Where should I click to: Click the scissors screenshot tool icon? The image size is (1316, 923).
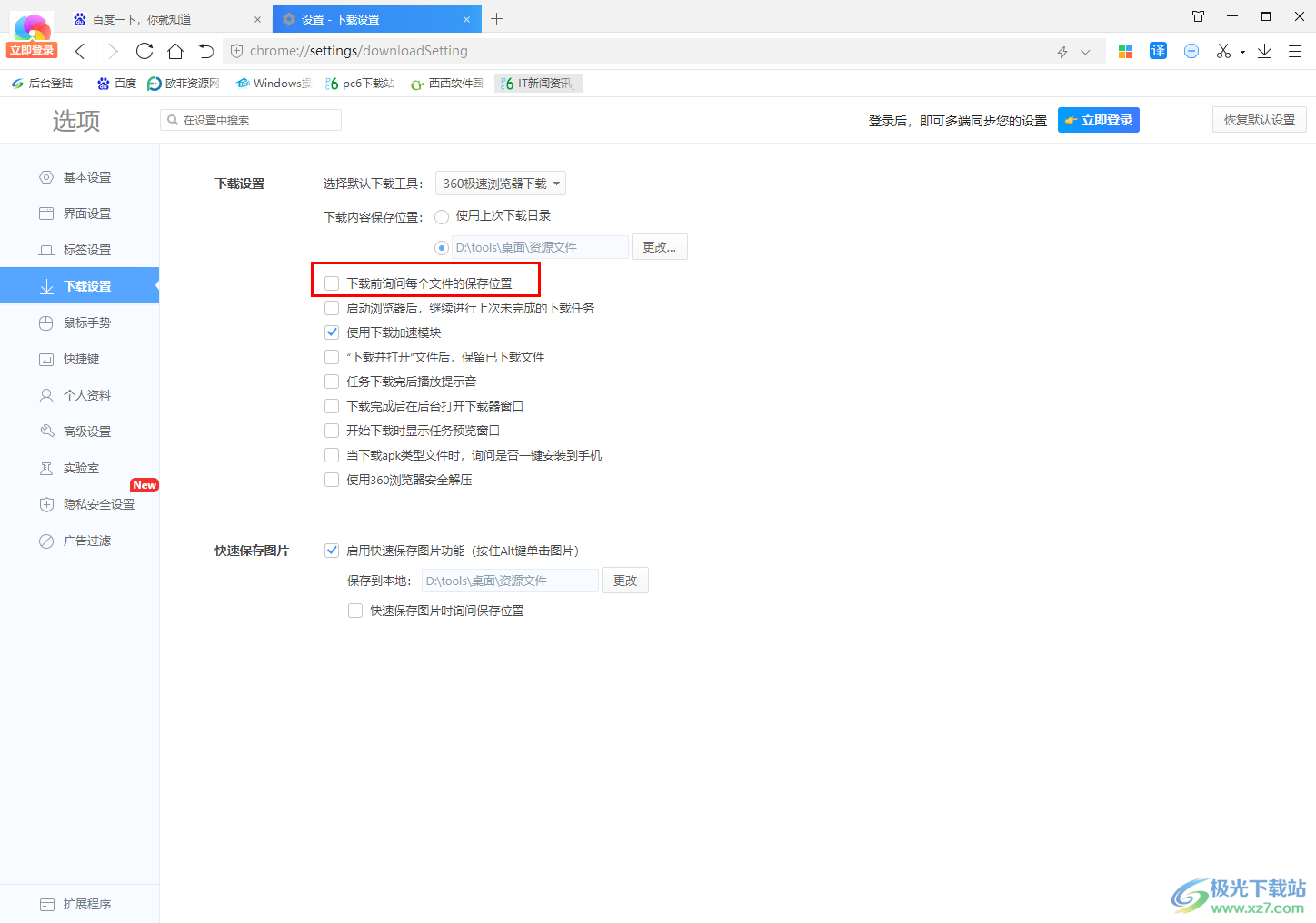tap(1223, 51)
